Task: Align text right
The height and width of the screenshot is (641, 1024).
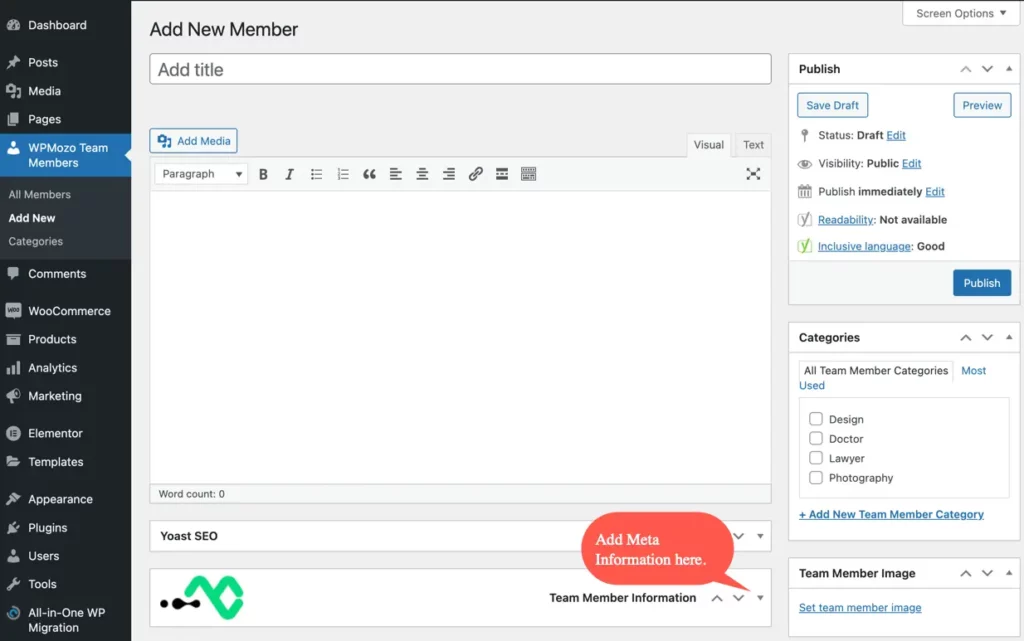Action: [449, 174]
